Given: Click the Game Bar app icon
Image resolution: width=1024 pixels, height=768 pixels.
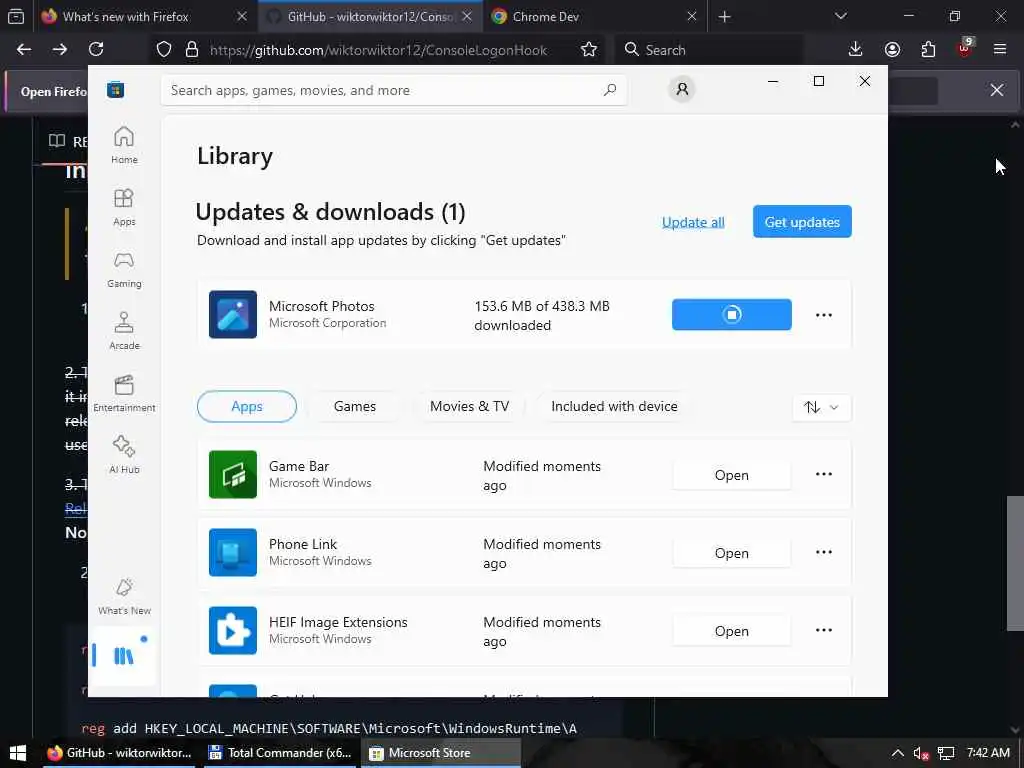Looking at the screenshot, I should [232, 475].
